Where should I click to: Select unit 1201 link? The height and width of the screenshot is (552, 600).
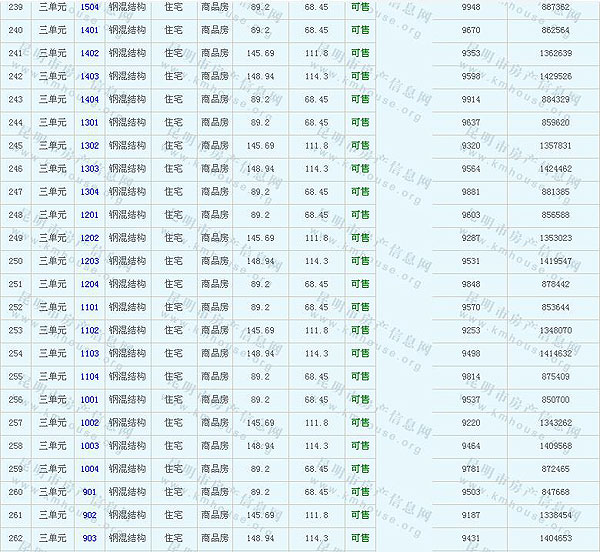[x=89, y=215]
